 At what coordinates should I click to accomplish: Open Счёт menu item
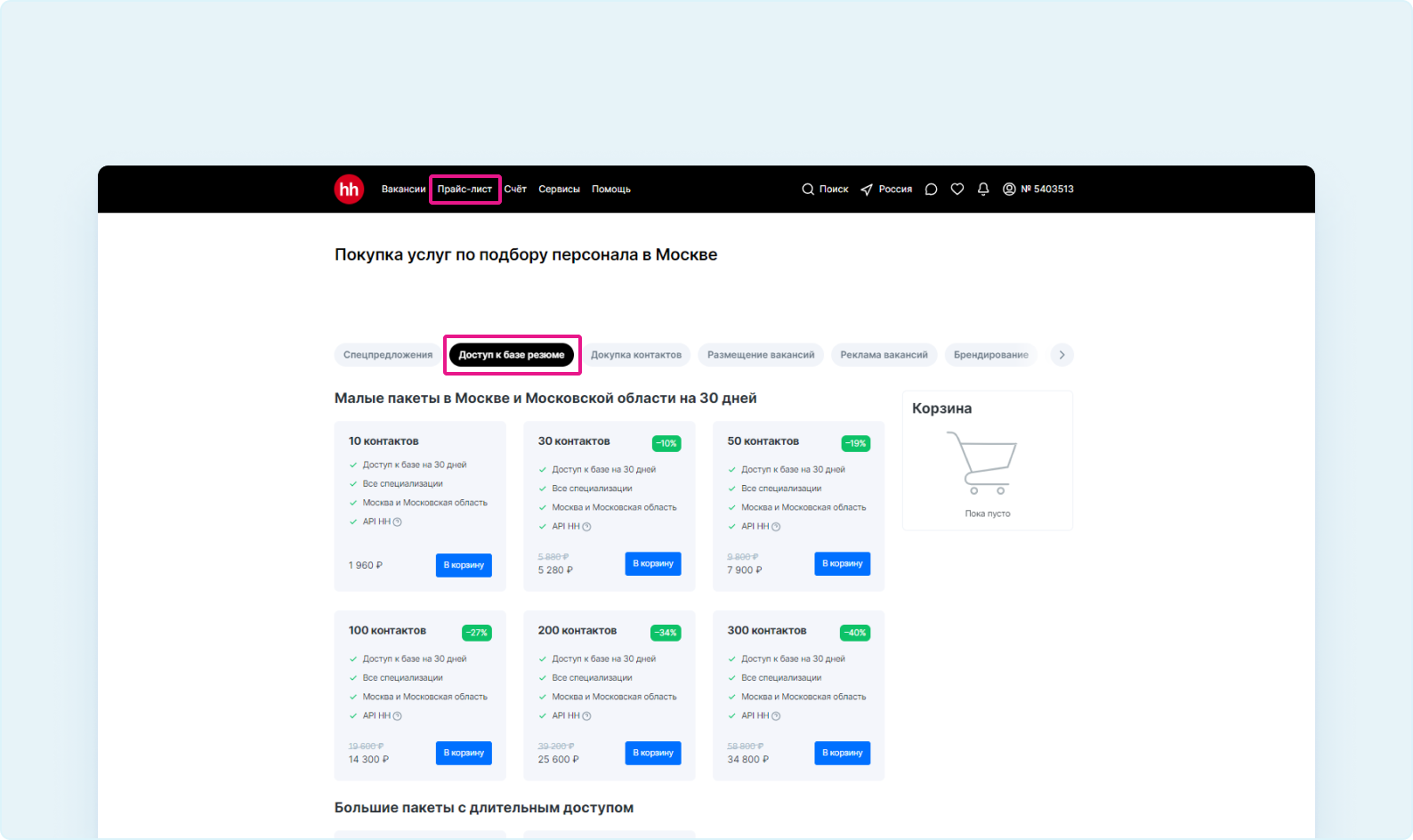(515, 190)
